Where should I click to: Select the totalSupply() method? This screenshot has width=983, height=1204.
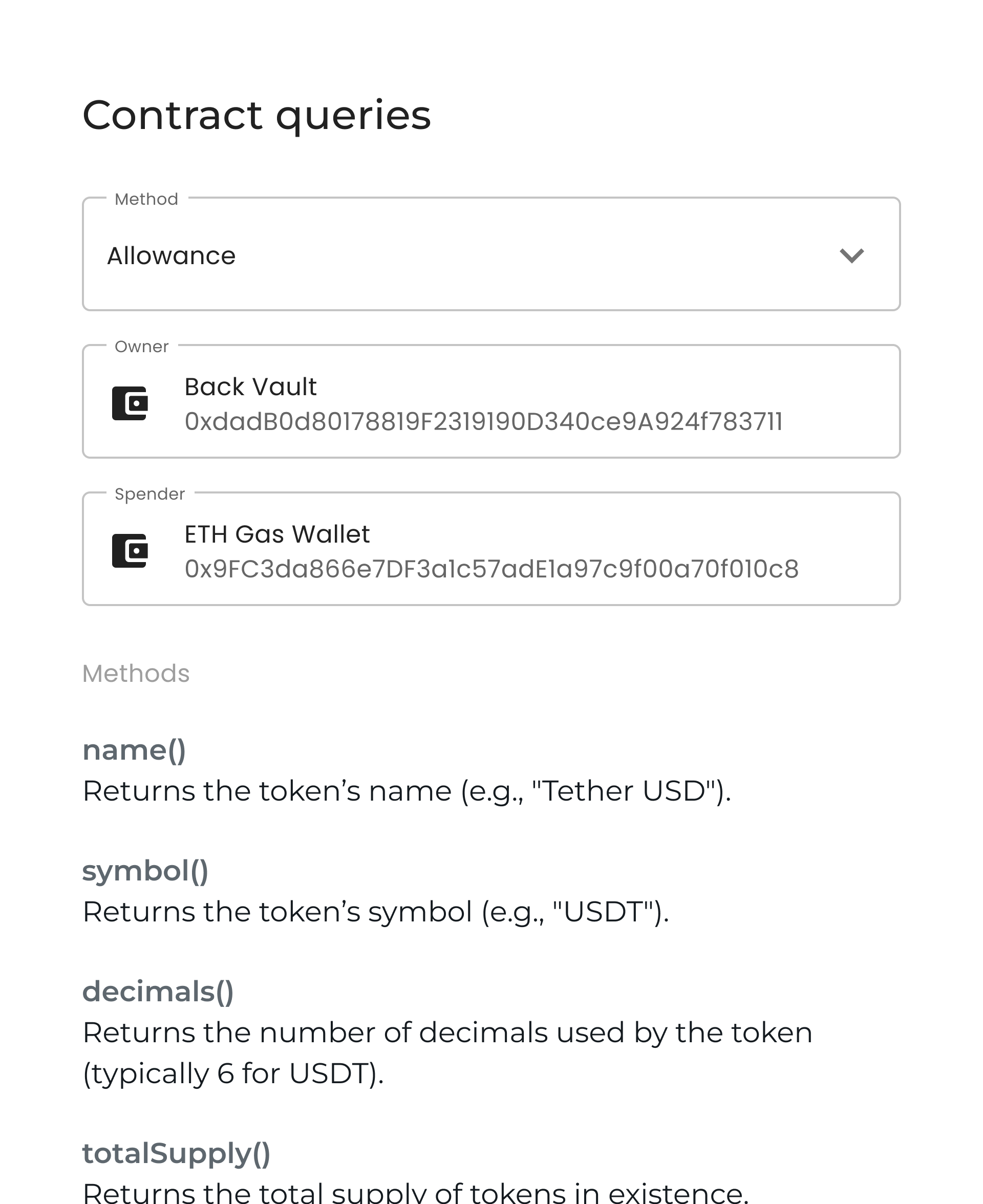177,1152
